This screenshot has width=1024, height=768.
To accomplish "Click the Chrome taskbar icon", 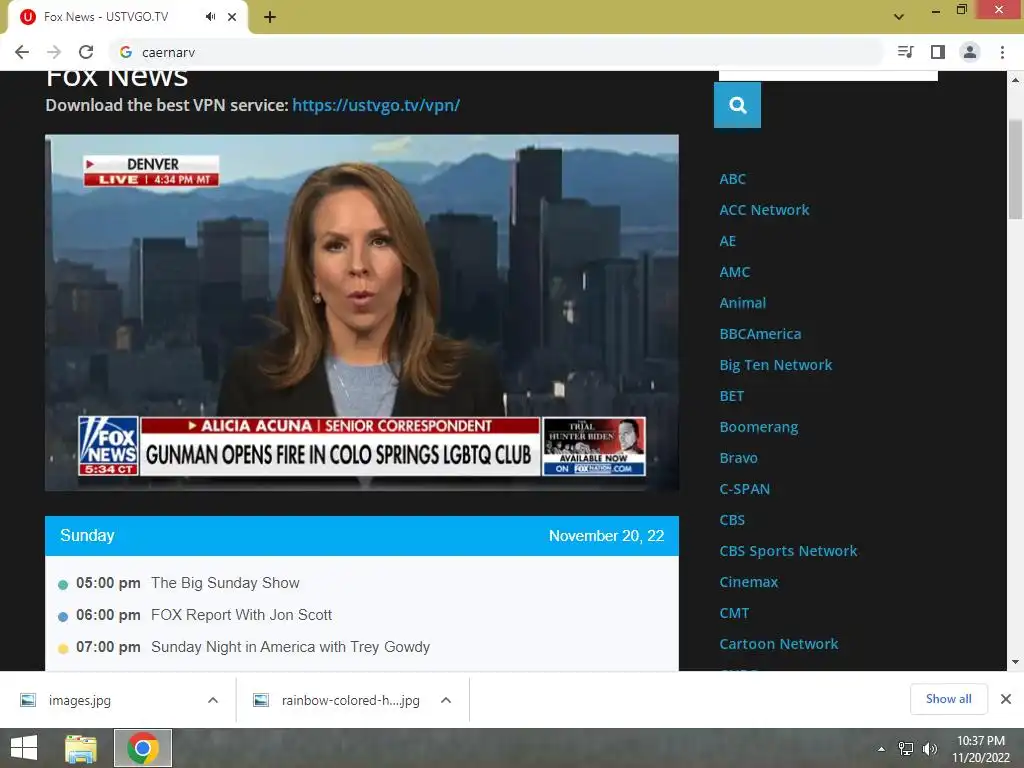I will pyautogui.click(x=143, y=748).
